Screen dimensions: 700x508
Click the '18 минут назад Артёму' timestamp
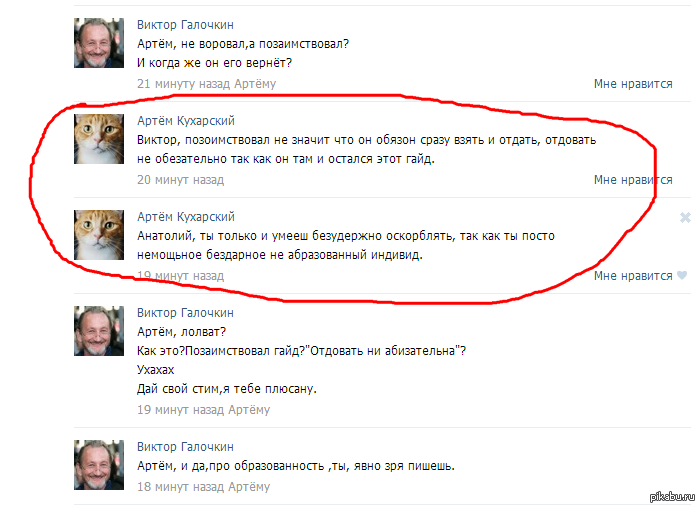204,487
